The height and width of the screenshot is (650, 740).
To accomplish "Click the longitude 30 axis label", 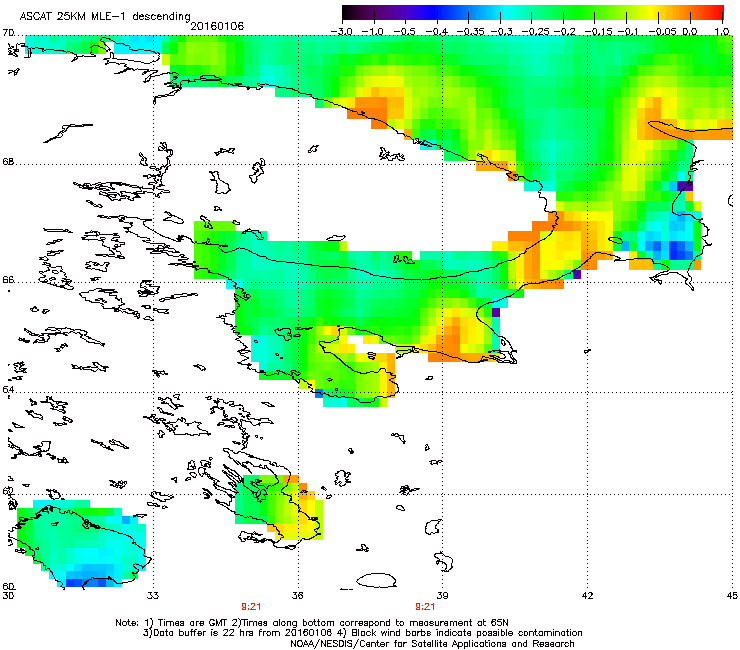I will click(x=8, y=596).
